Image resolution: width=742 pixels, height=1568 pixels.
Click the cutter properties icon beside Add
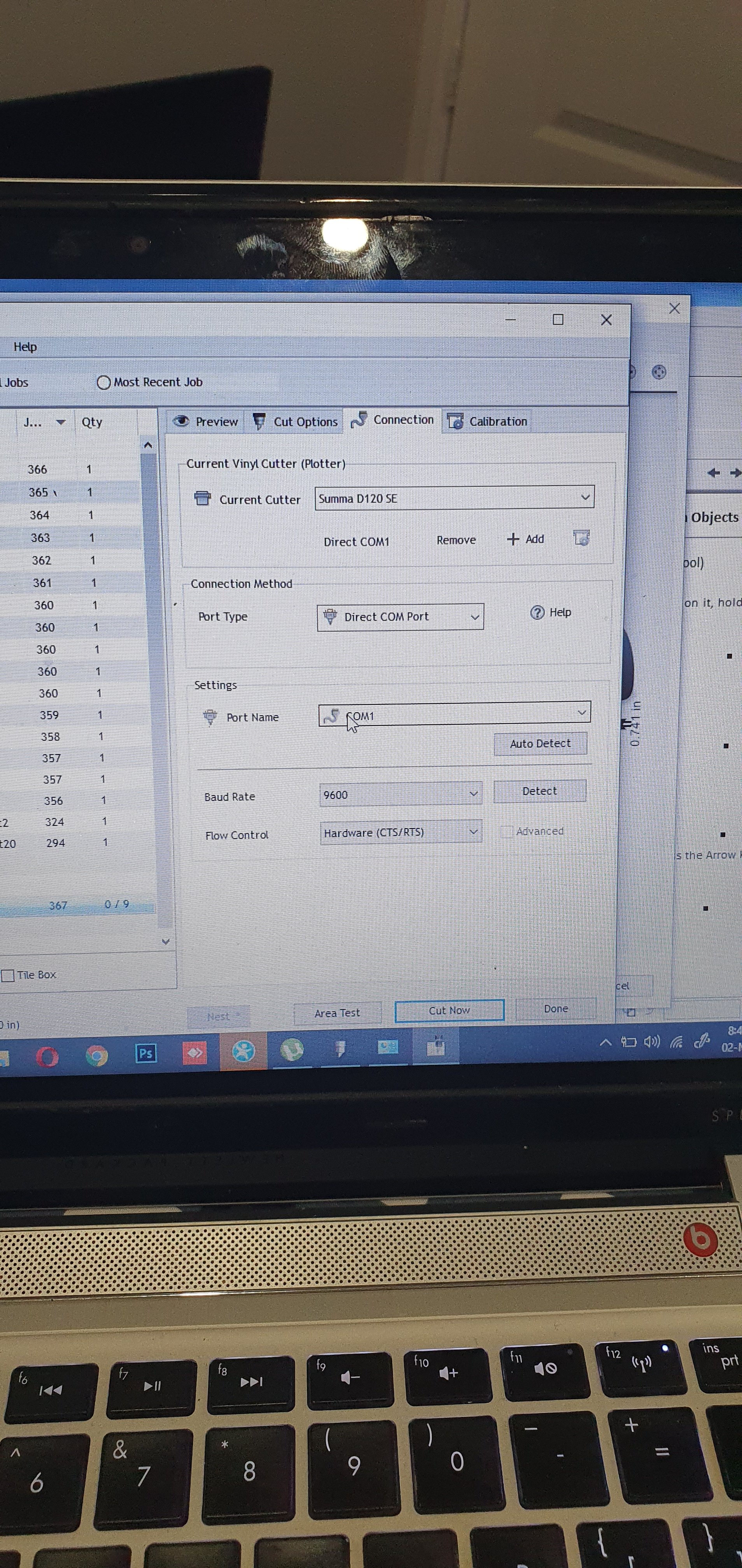click(581, 537)
